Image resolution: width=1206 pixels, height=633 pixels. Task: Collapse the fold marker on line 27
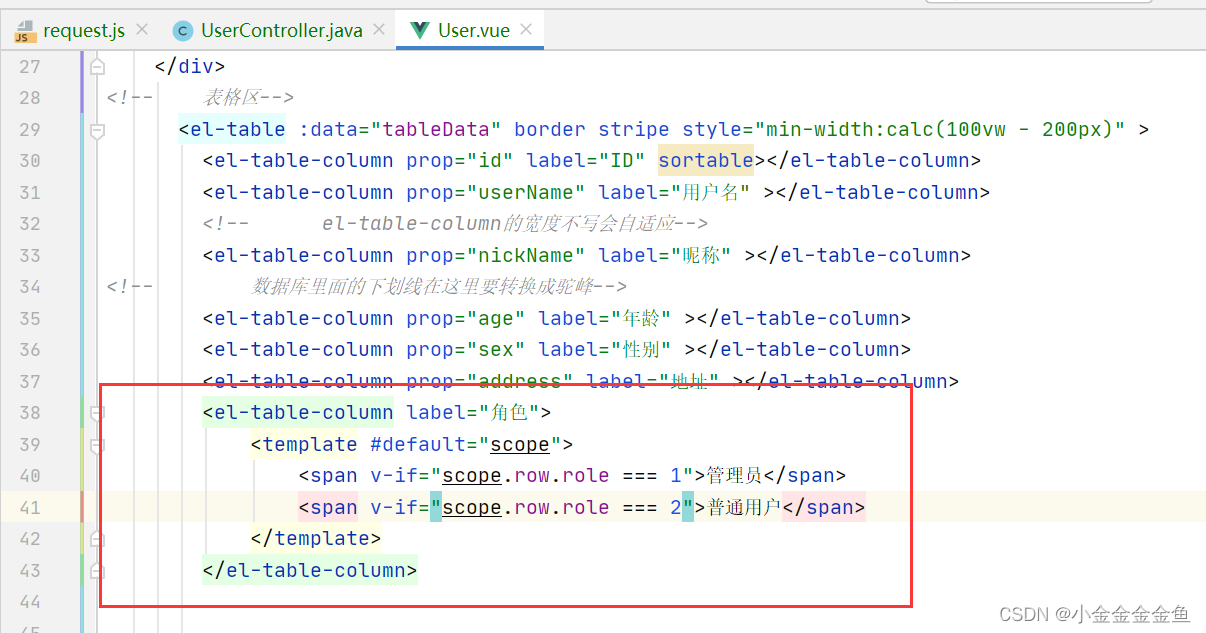97,67
